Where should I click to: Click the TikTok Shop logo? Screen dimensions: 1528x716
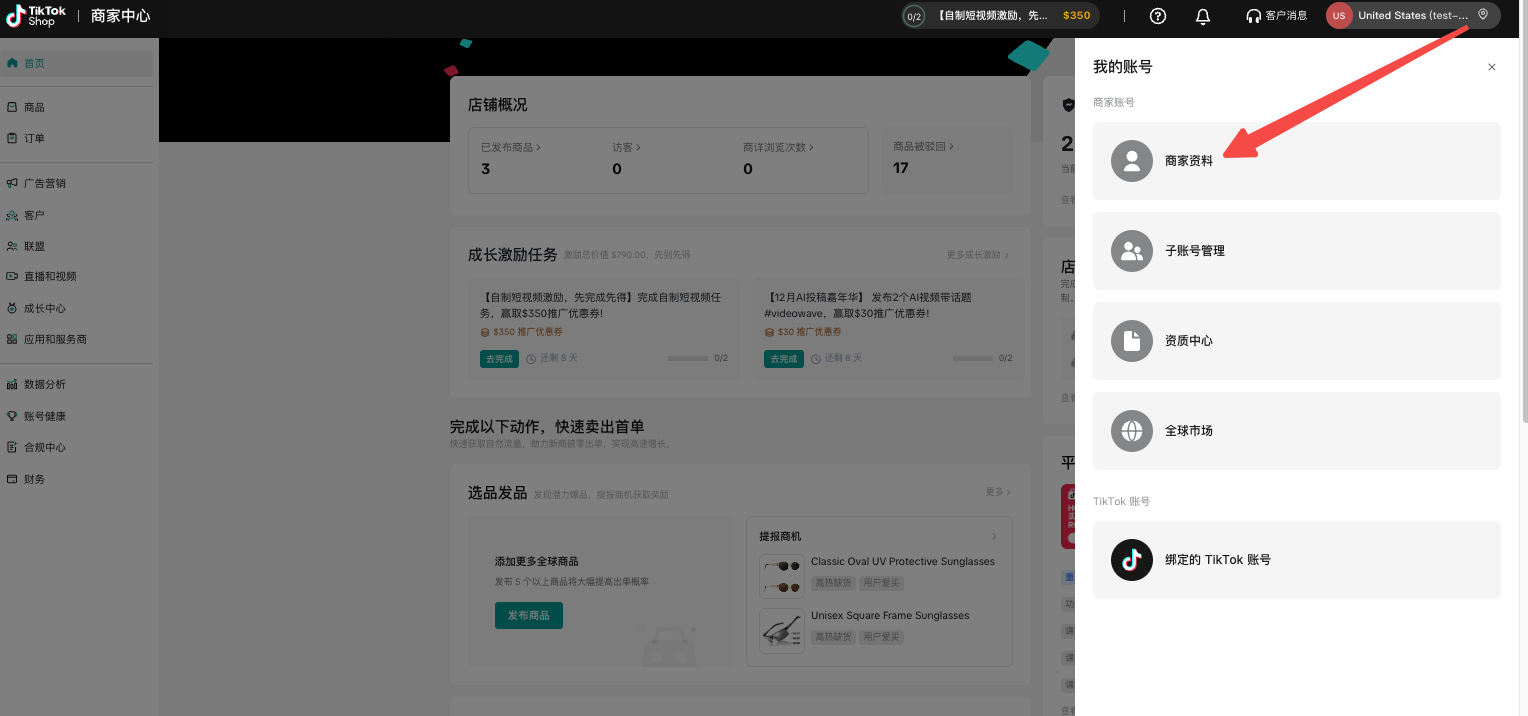tap(36, 16)
